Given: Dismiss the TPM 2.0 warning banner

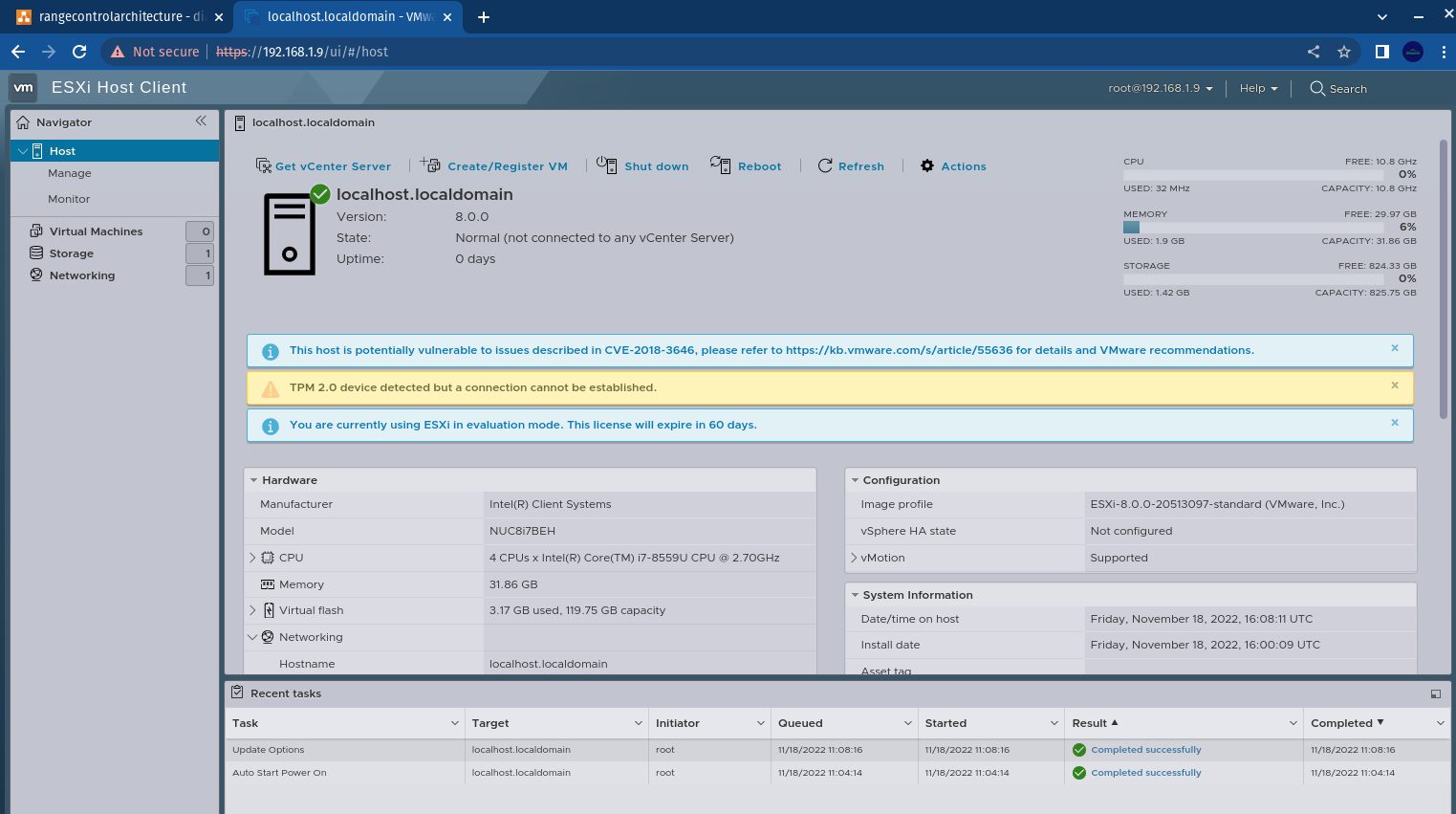Looking at the screenshot, I should coord(1395,385).
